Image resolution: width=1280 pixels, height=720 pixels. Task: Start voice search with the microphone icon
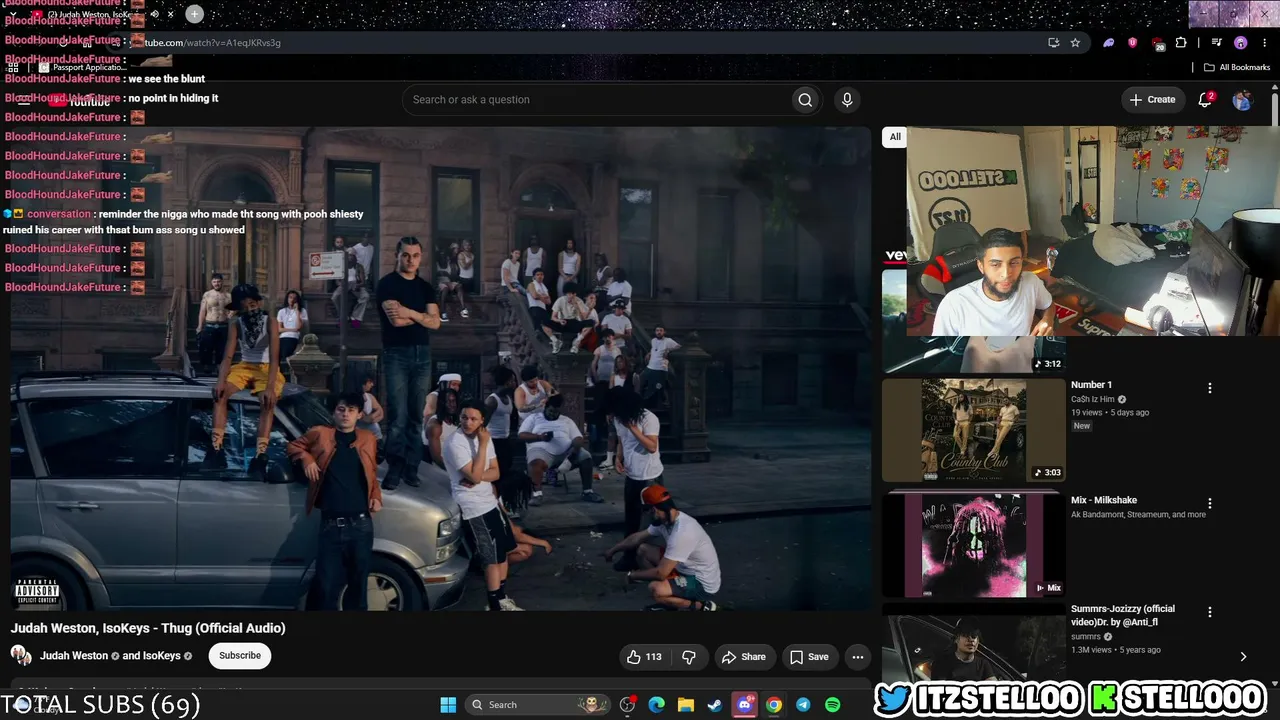(847, 100)
